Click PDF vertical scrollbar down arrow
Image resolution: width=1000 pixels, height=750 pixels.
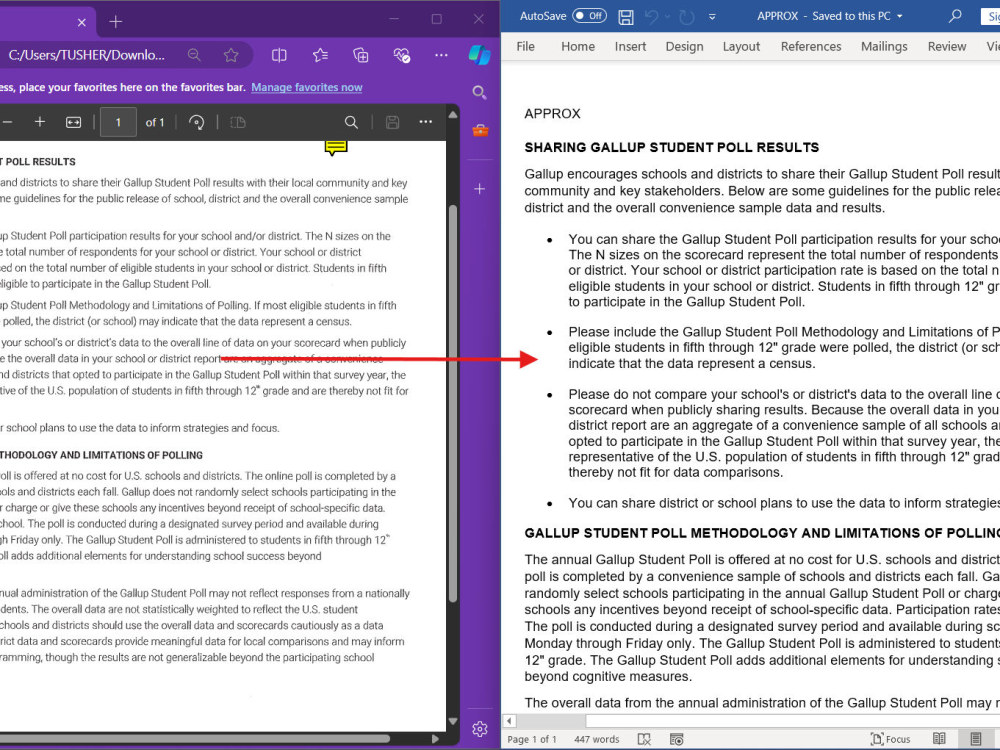[x=453, y=721]
